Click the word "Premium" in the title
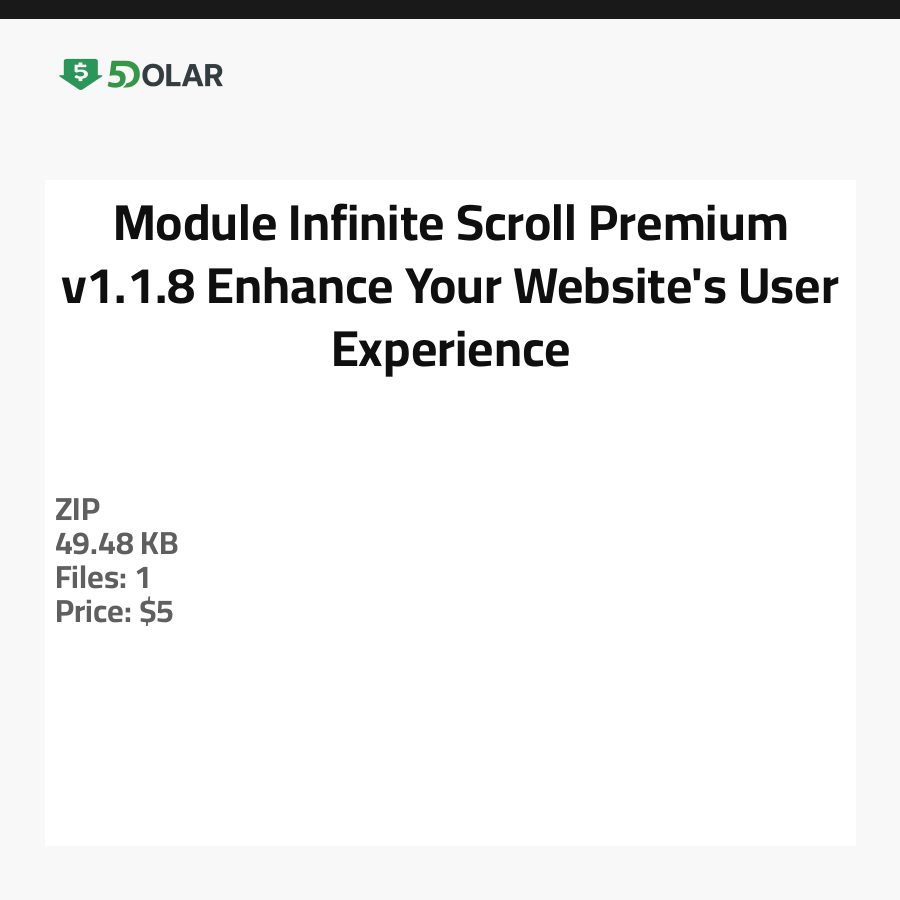This screenshot has width=900, height=900. (687, 224)
